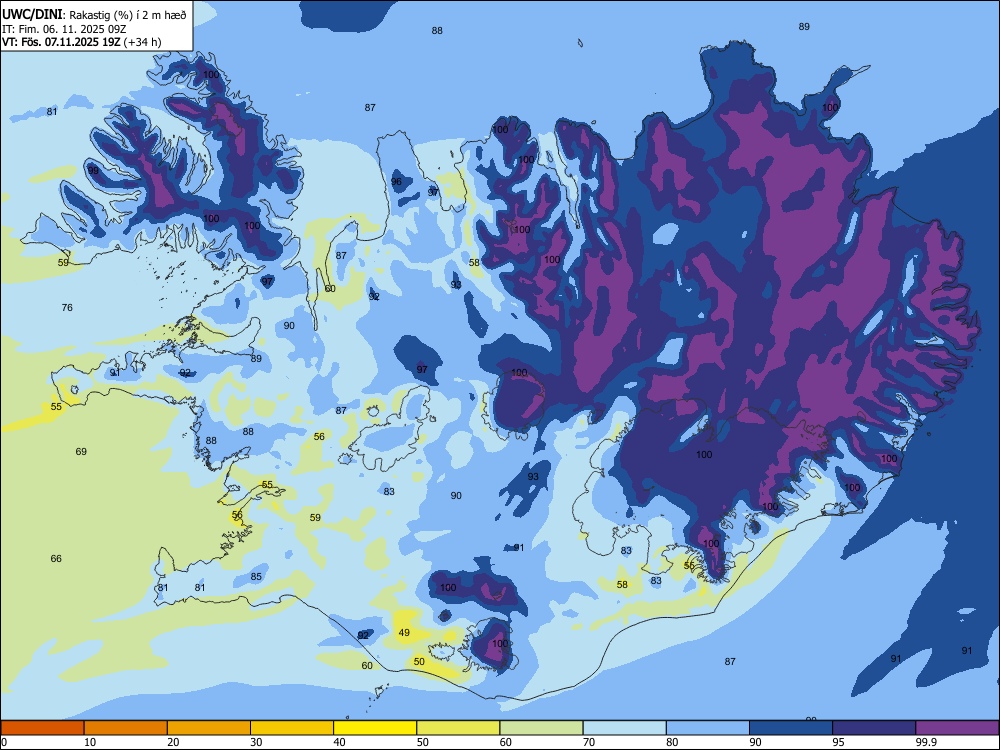Click the legend scale label 80
1000x750 pixels.
coord(672,742)
